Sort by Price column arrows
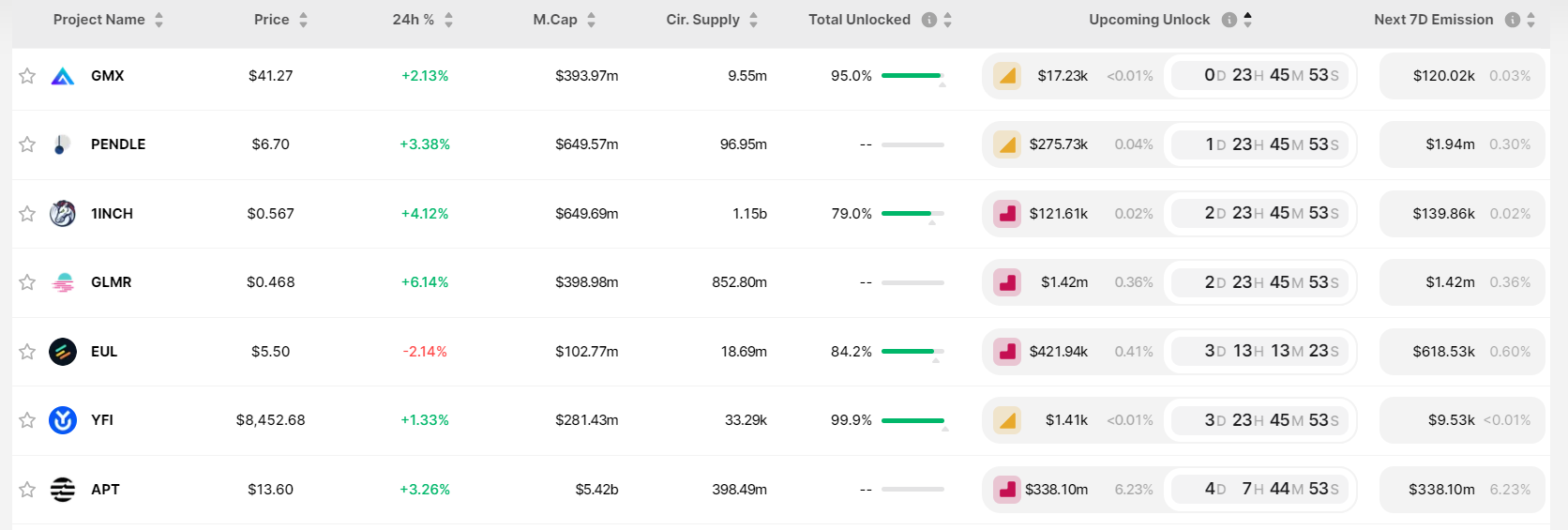 (303, 20)
